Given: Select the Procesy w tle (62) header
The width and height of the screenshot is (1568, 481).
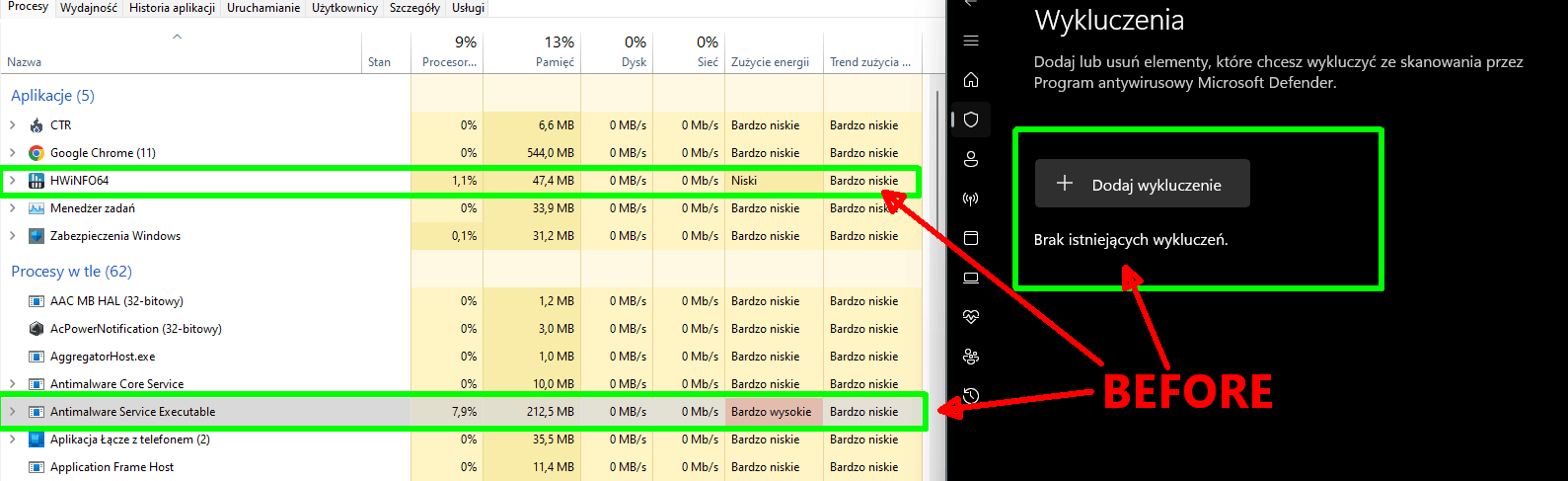Looking at the screenshot, I should coord(71,272).
